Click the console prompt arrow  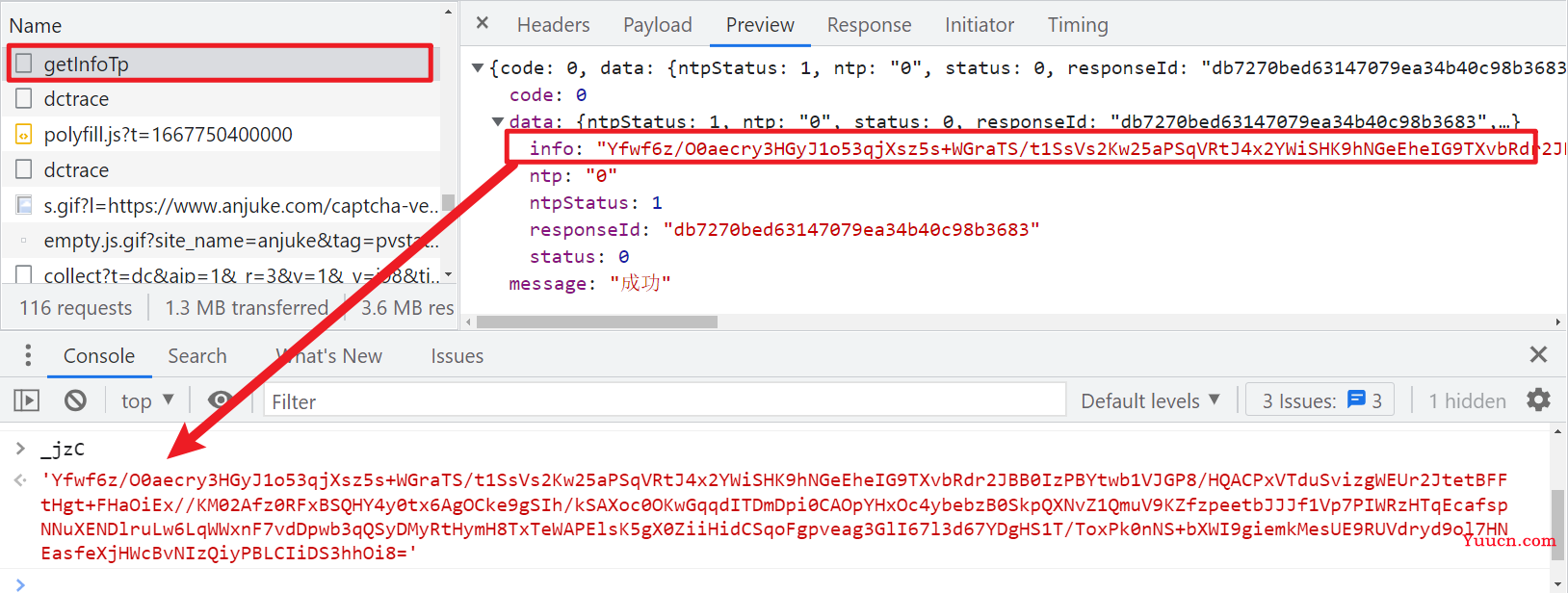20,584
